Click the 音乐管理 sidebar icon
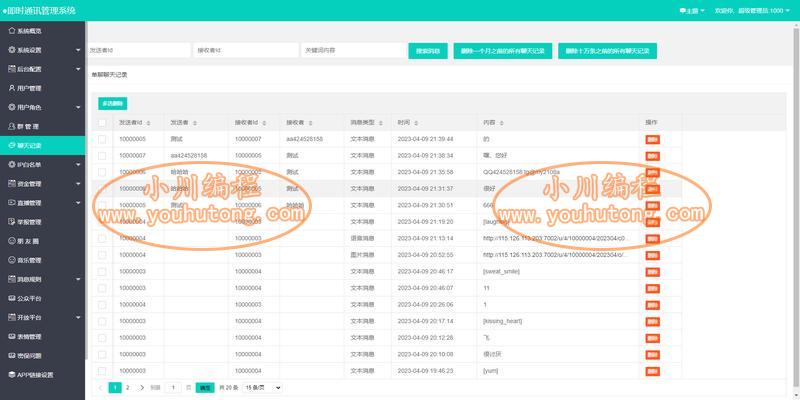The height and width of the screenshot is (400, 800). pos(12,260)
